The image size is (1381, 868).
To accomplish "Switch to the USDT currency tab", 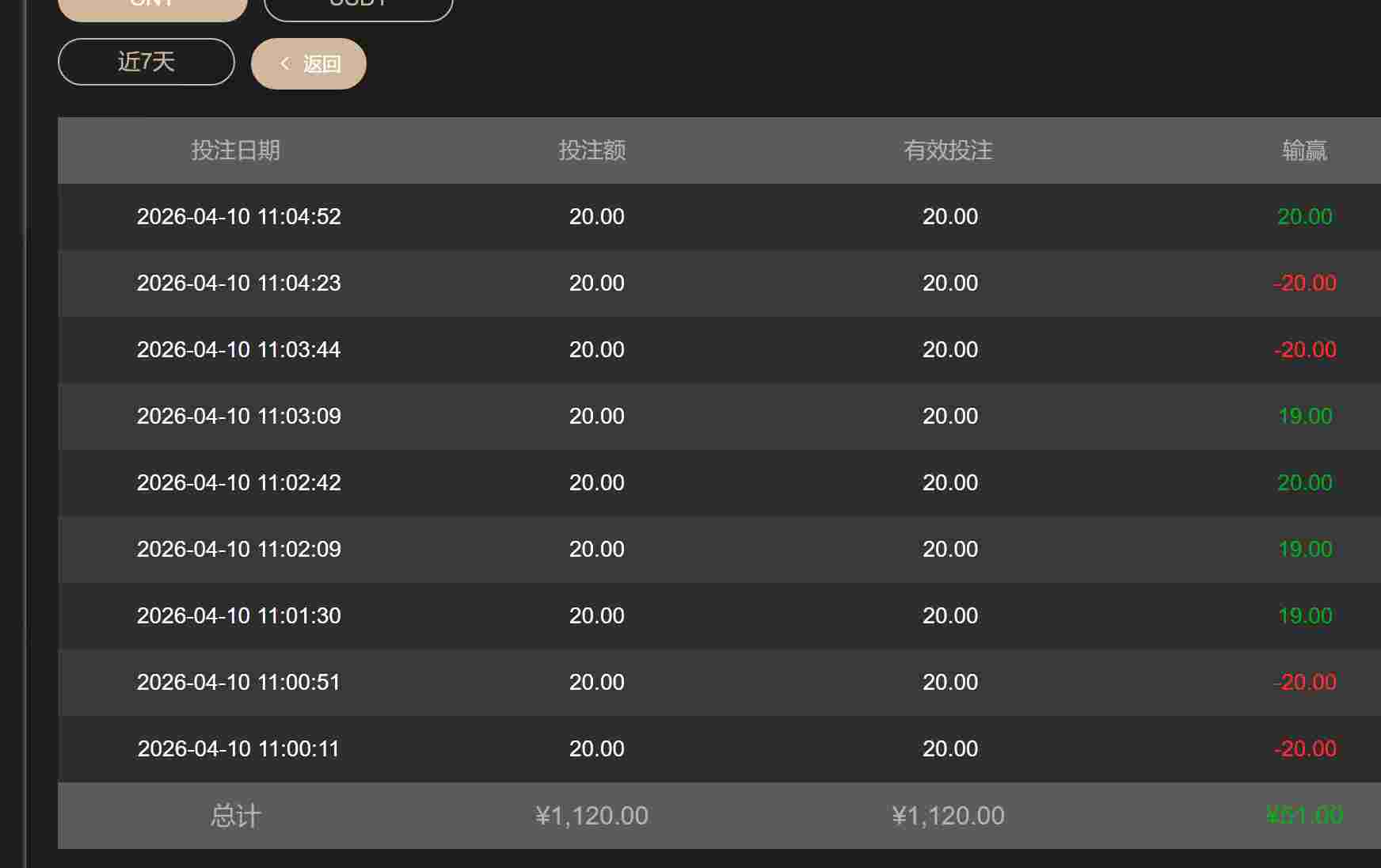I will (x=358, y=8).
